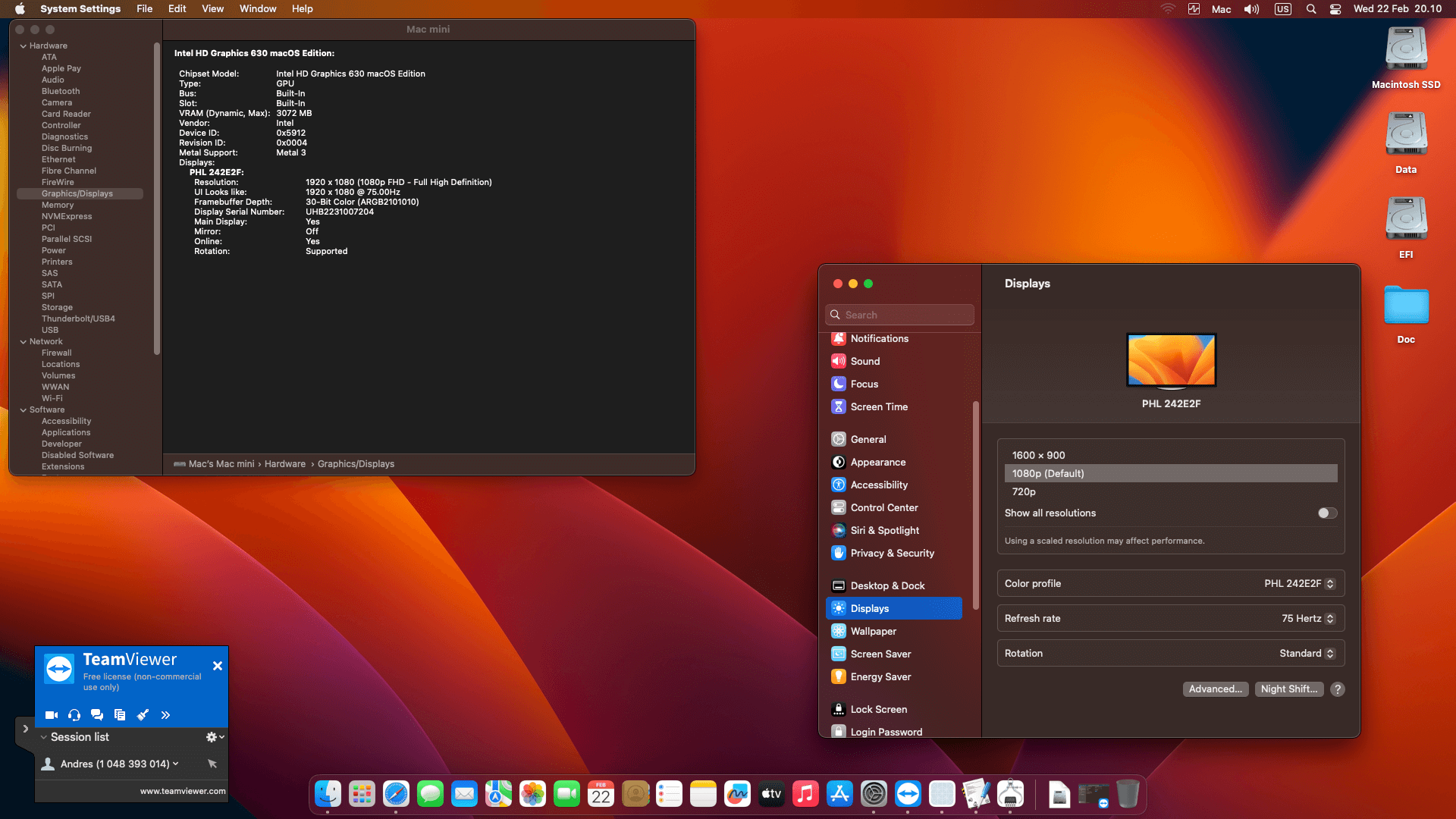This screenshot has width=1456, height=819.
Task: Select the 1080p (Default) resolution
Action: [1171, 473]
